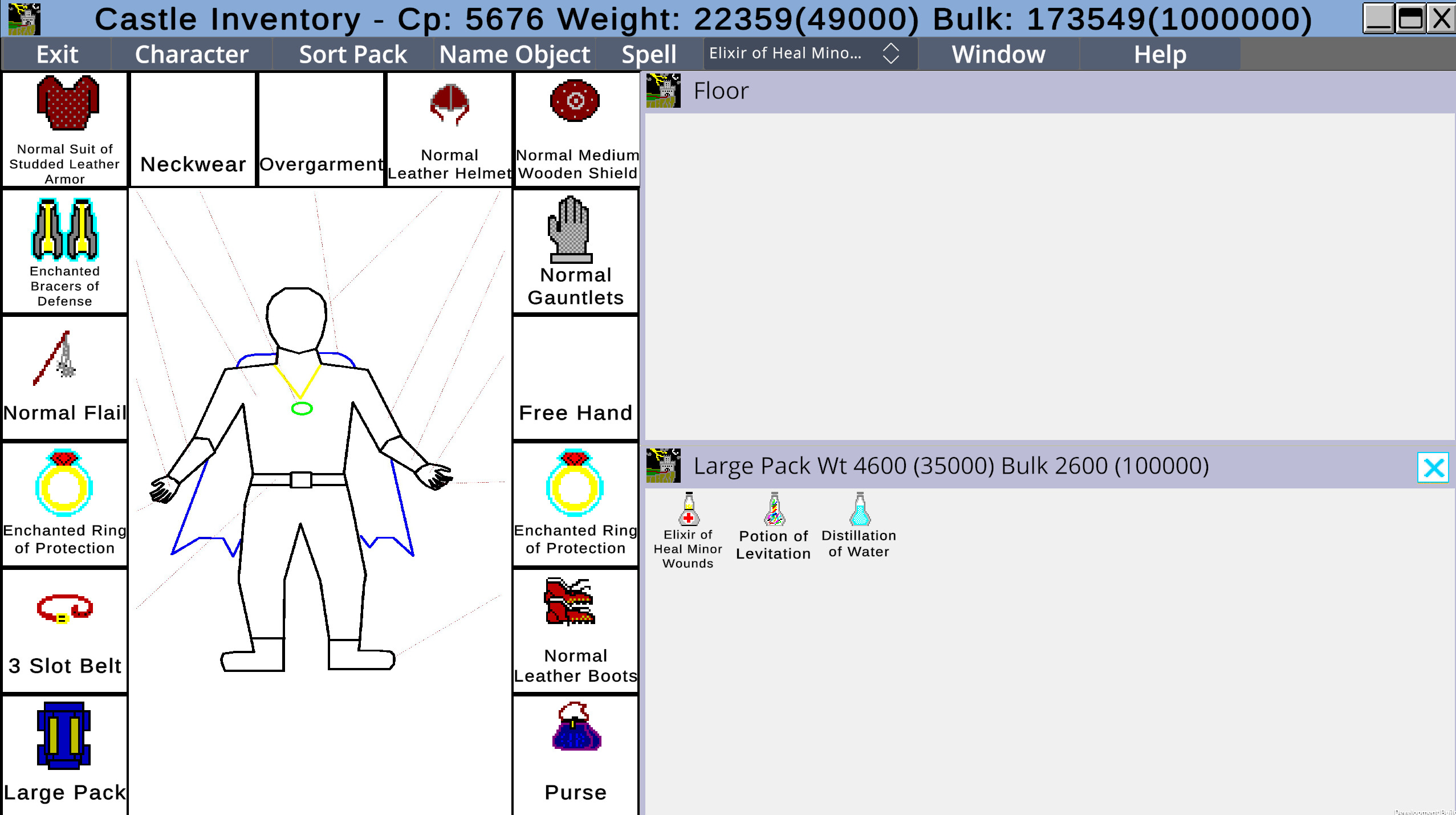The height and width of the screenshot is (815, 1456).
Task: Click Name Object in the menu bar
Action: point(514,54)
